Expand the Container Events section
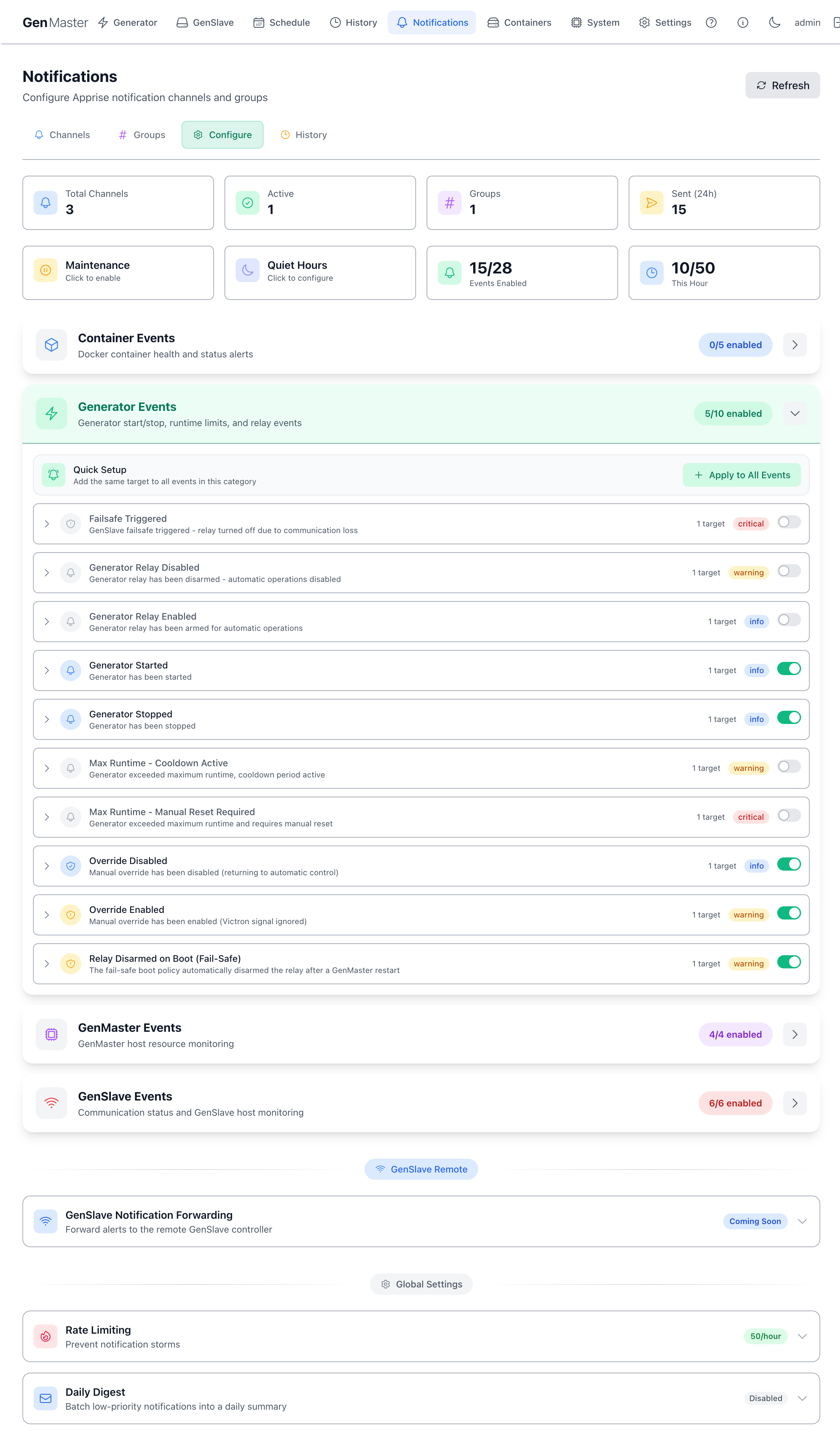This screenshot has width=840, height=1444. pyautogui.click(x=795, y=345)
